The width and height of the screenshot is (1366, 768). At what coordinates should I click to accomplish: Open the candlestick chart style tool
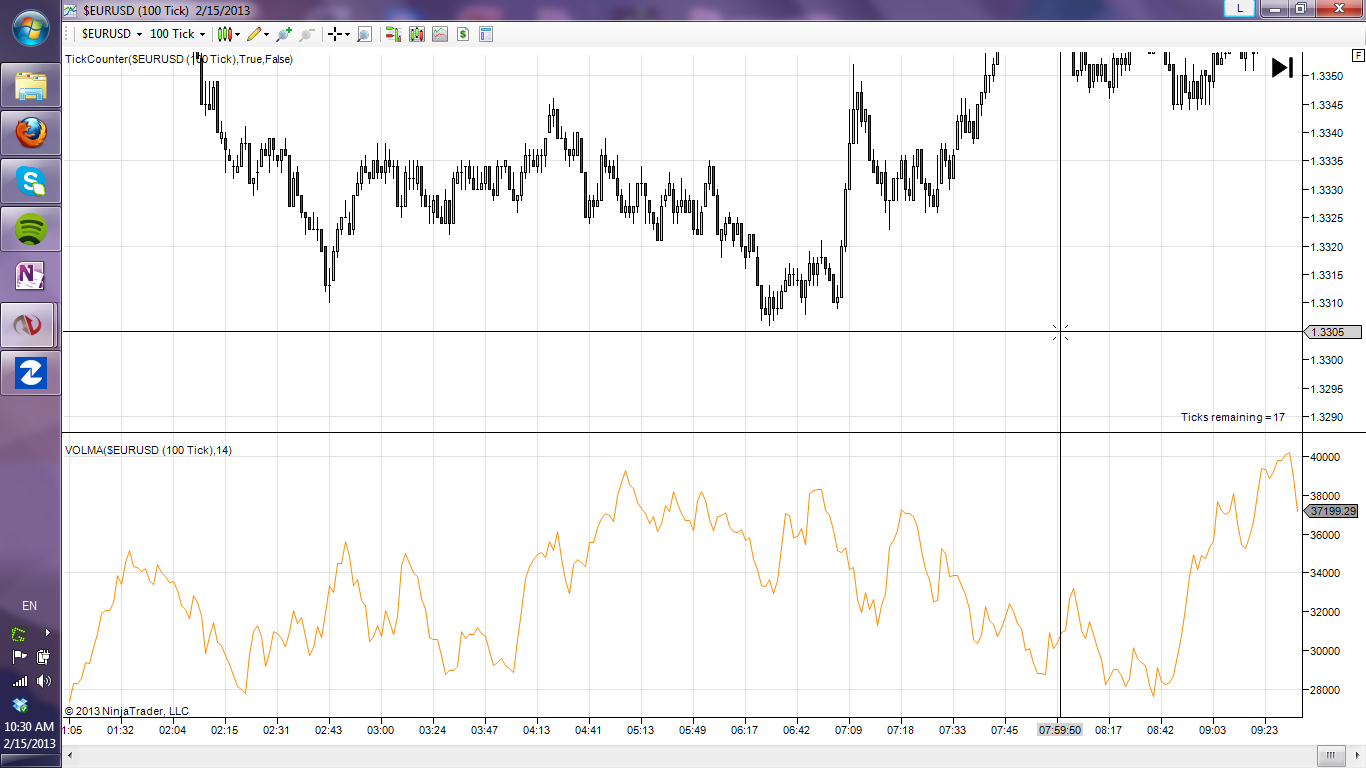225,34
